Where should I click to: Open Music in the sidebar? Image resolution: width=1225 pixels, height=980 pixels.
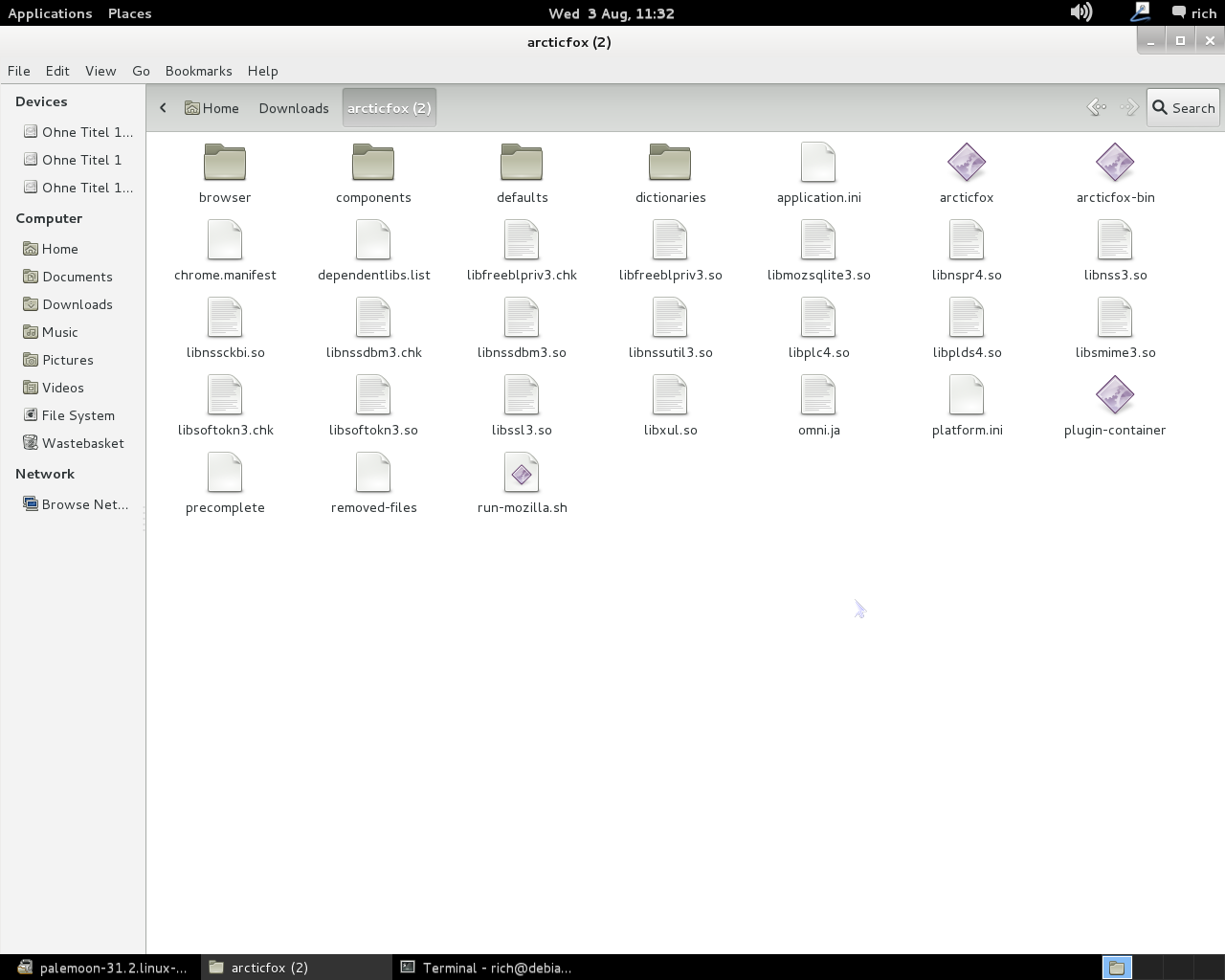51,332
